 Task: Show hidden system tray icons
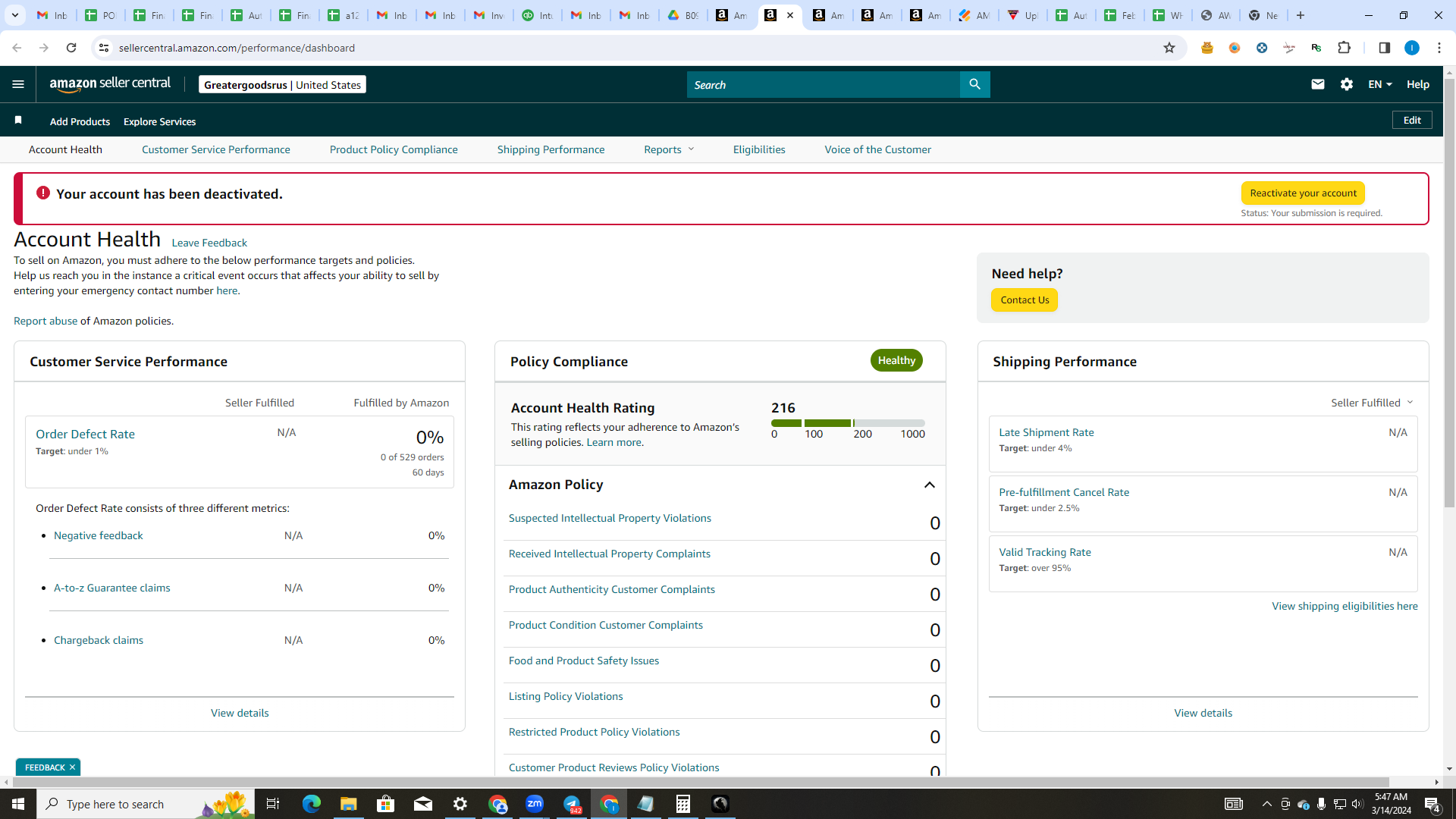tap(1266, 804)
